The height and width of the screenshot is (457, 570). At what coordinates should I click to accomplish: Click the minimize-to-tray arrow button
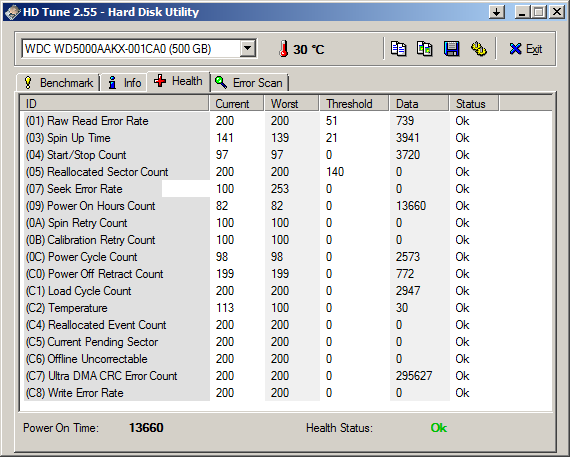(496, 12)
